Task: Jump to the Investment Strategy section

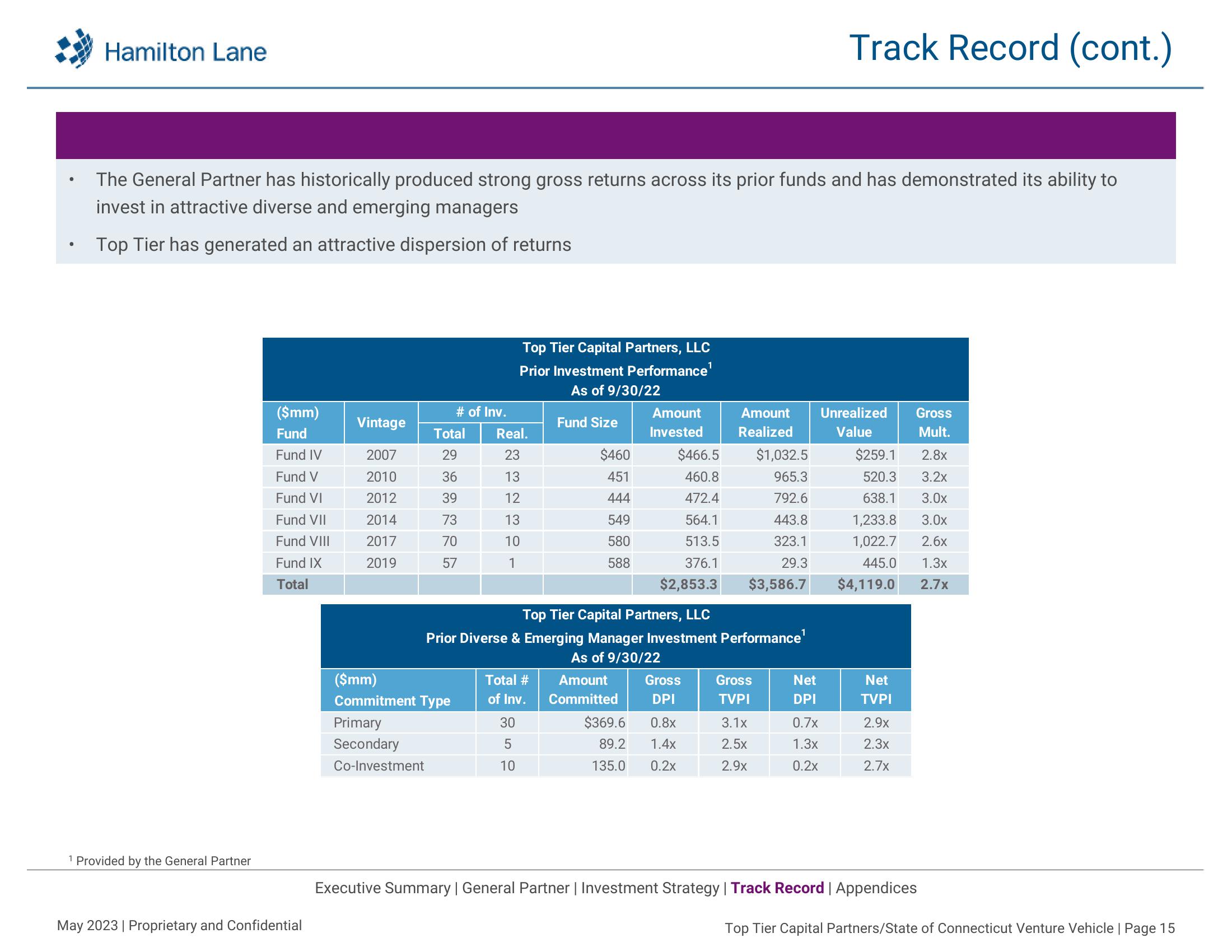Action: [650, 888]
